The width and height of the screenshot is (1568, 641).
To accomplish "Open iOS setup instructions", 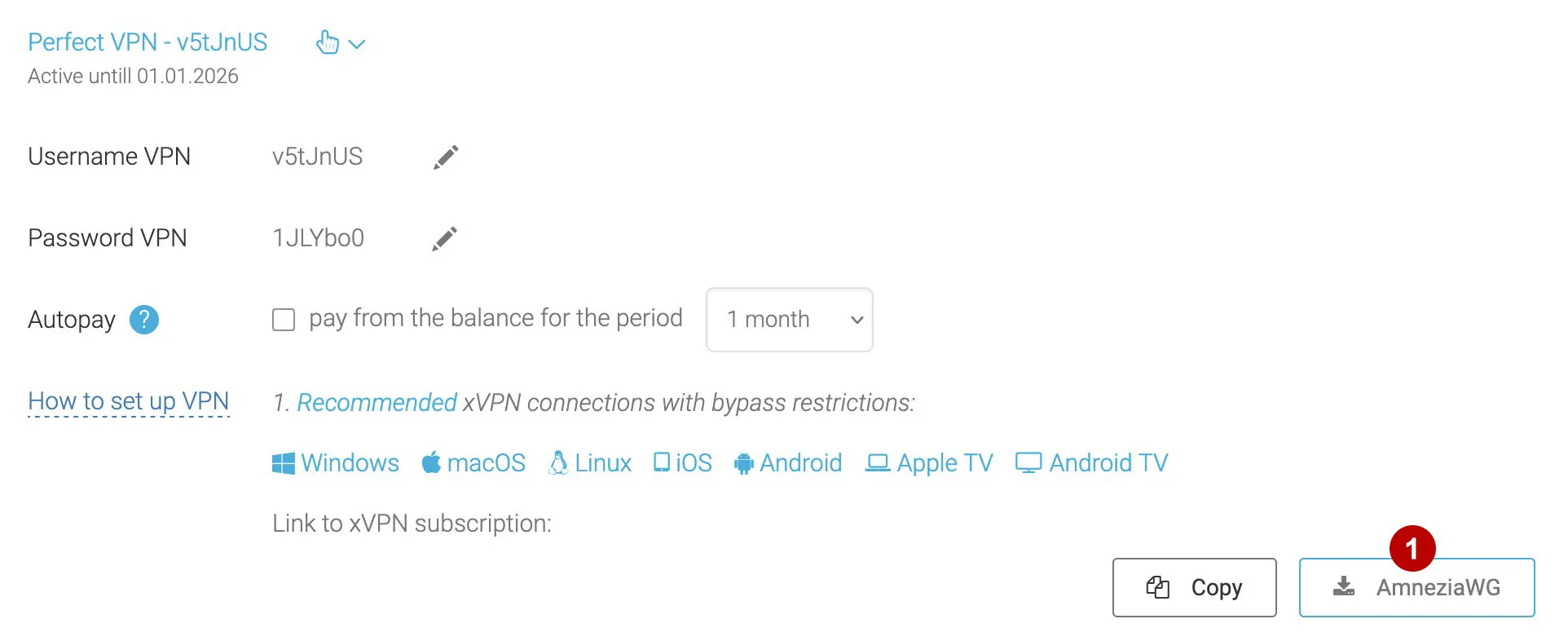I will click(683, 463).
